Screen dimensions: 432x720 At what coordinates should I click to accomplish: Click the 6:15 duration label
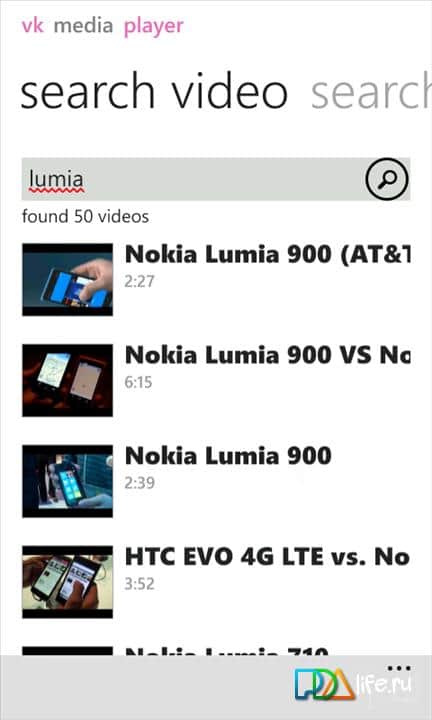[138, 382]
